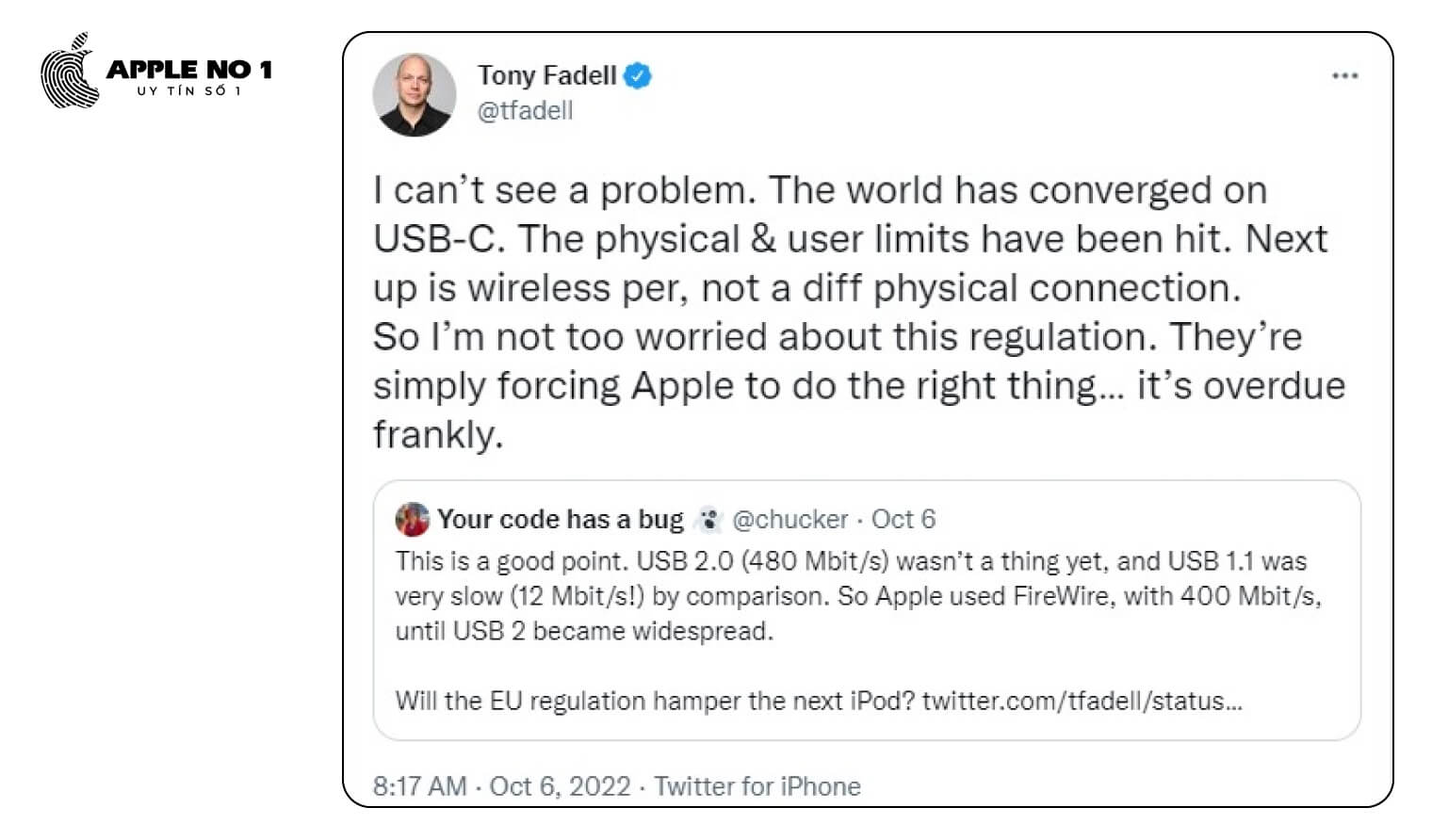Open the three-dot more options menu

coord(1344,76)
